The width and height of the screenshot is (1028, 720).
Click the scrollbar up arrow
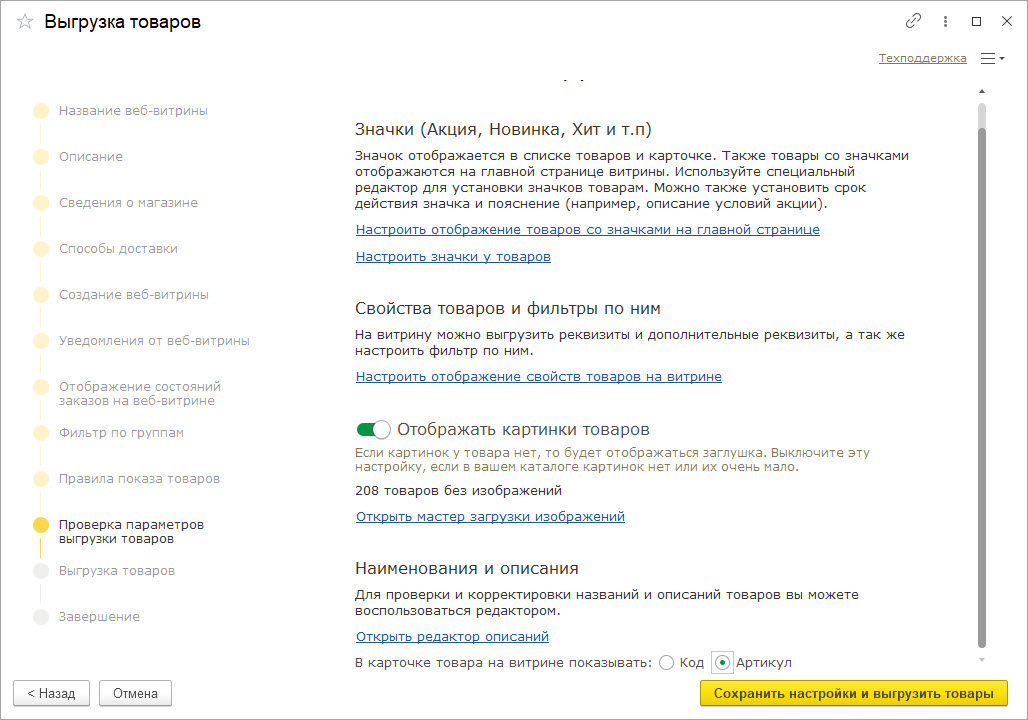coord(981,90)
